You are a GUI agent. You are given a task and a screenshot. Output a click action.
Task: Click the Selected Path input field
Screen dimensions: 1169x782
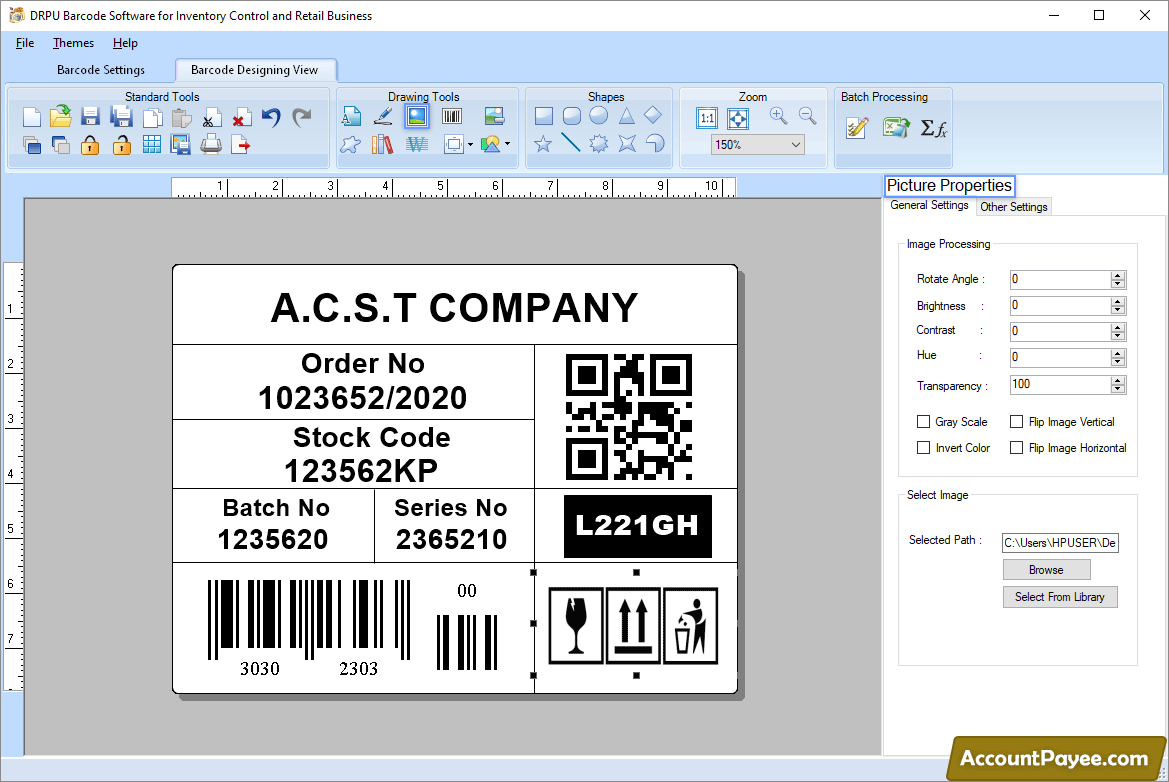click(1060, 543)
